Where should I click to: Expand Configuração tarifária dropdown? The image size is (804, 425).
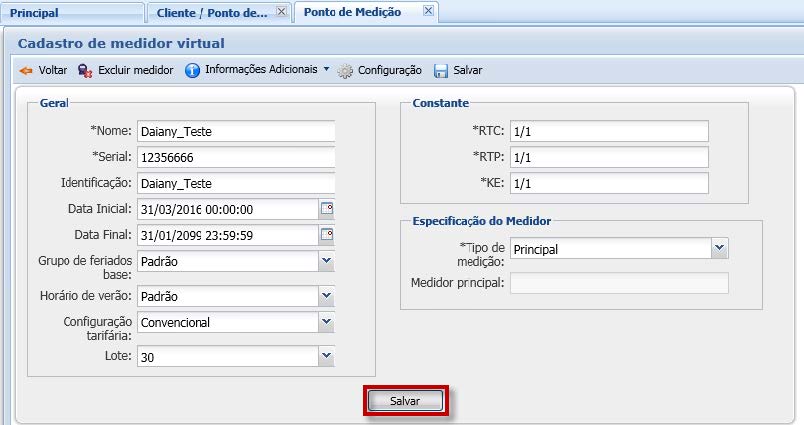point(326,322)
